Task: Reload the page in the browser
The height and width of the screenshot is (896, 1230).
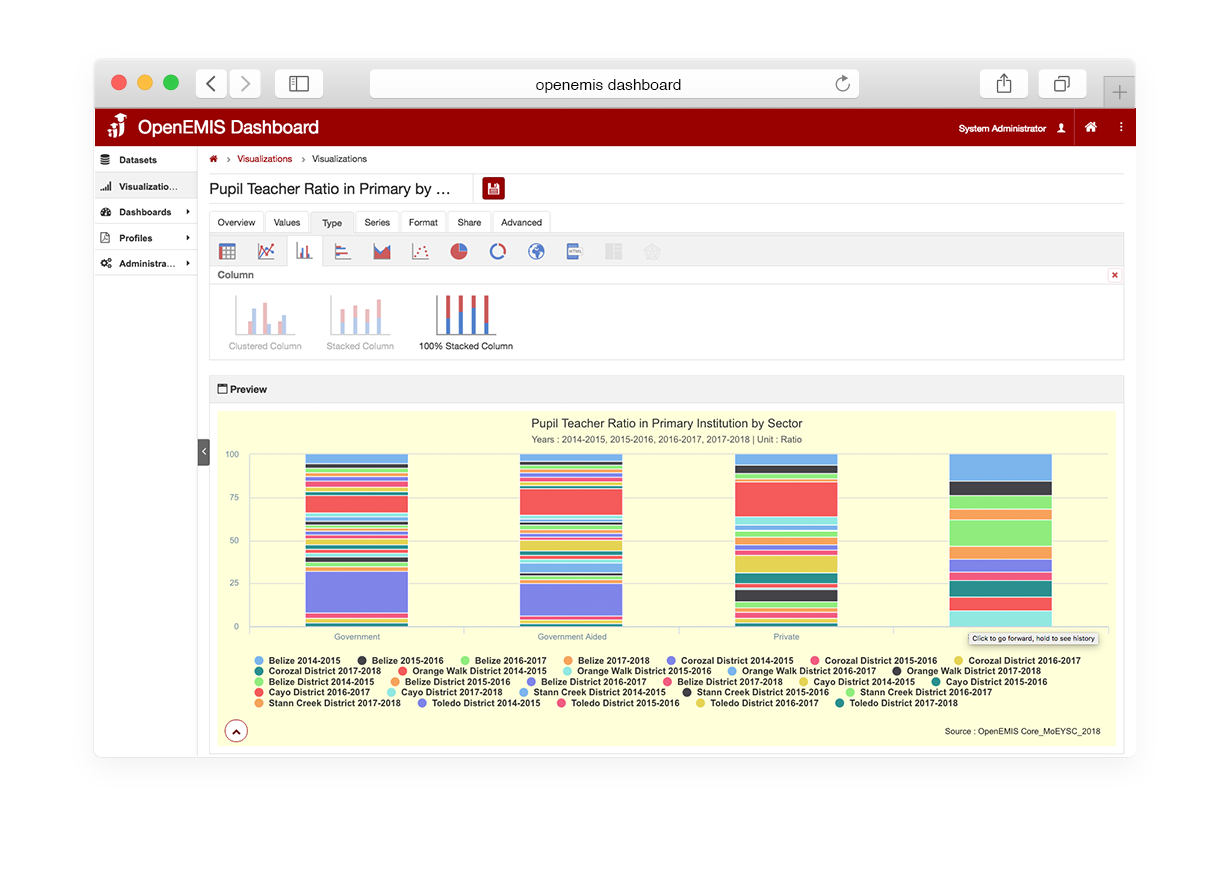Action: coord(842,84)
